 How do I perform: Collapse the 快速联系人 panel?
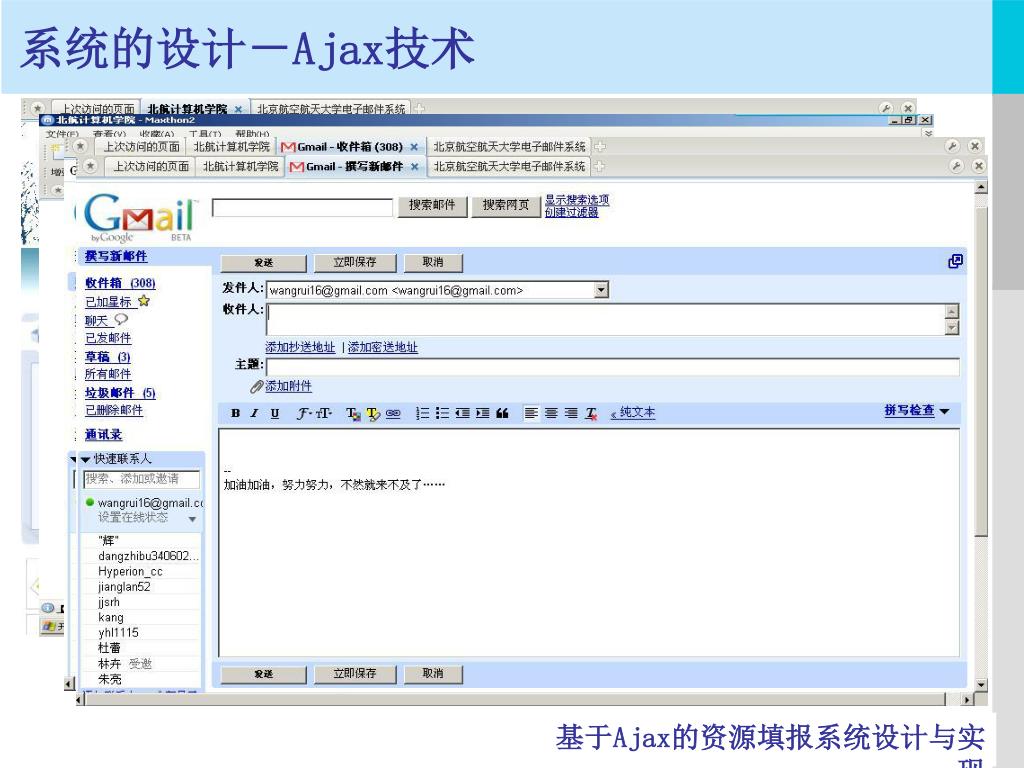point(85,459)
